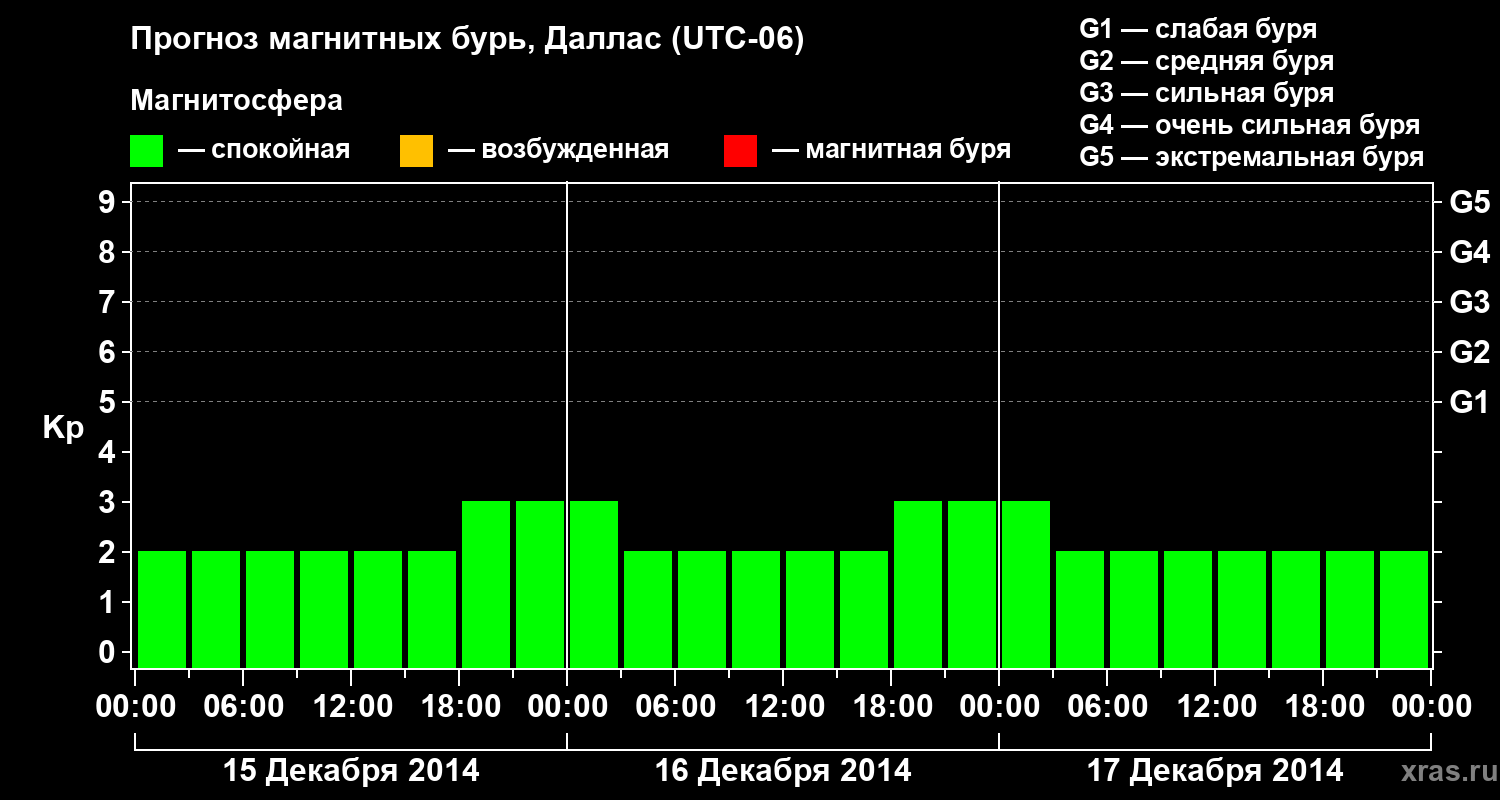Select the chart title 'Прогноз магнитных бурь, Даллас (UTC-06)'

(467, 40)
